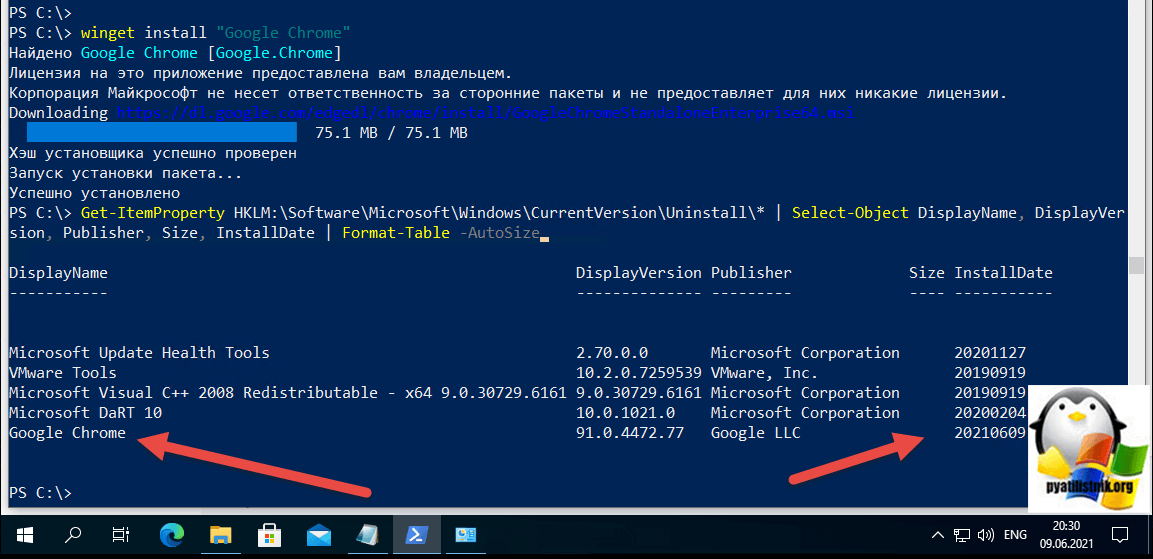Open Mail app from taskbar
1153x559 pixels.
pyautogui.click(x=318, y=536)
